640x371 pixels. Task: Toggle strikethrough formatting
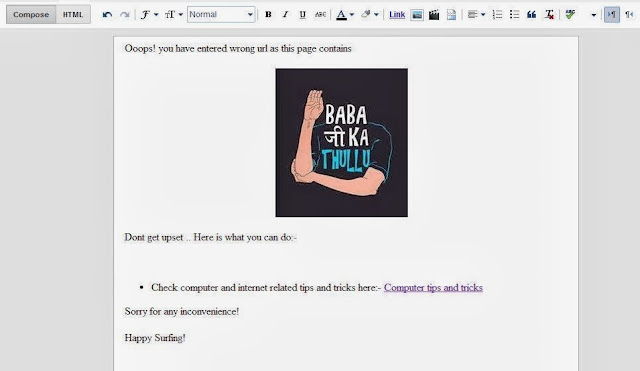click(320, 15)
